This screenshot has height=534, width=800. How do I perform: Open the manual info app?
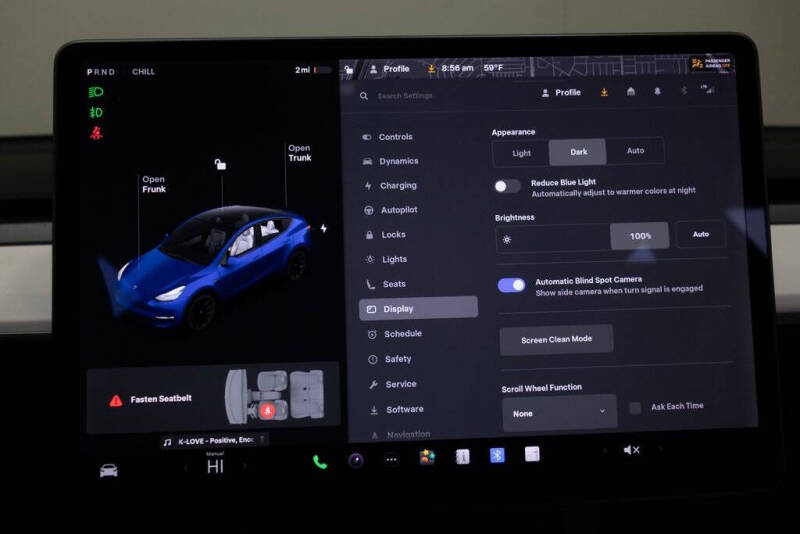[x=462, y=456]
